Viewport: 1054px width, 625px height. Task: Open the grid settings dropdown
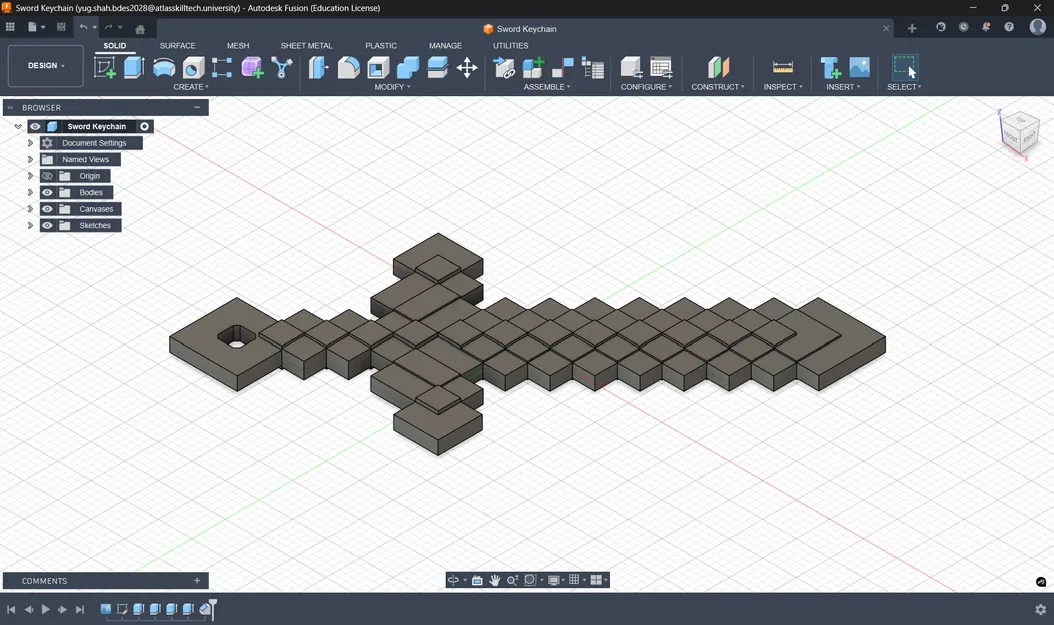(x=584, y=580)
